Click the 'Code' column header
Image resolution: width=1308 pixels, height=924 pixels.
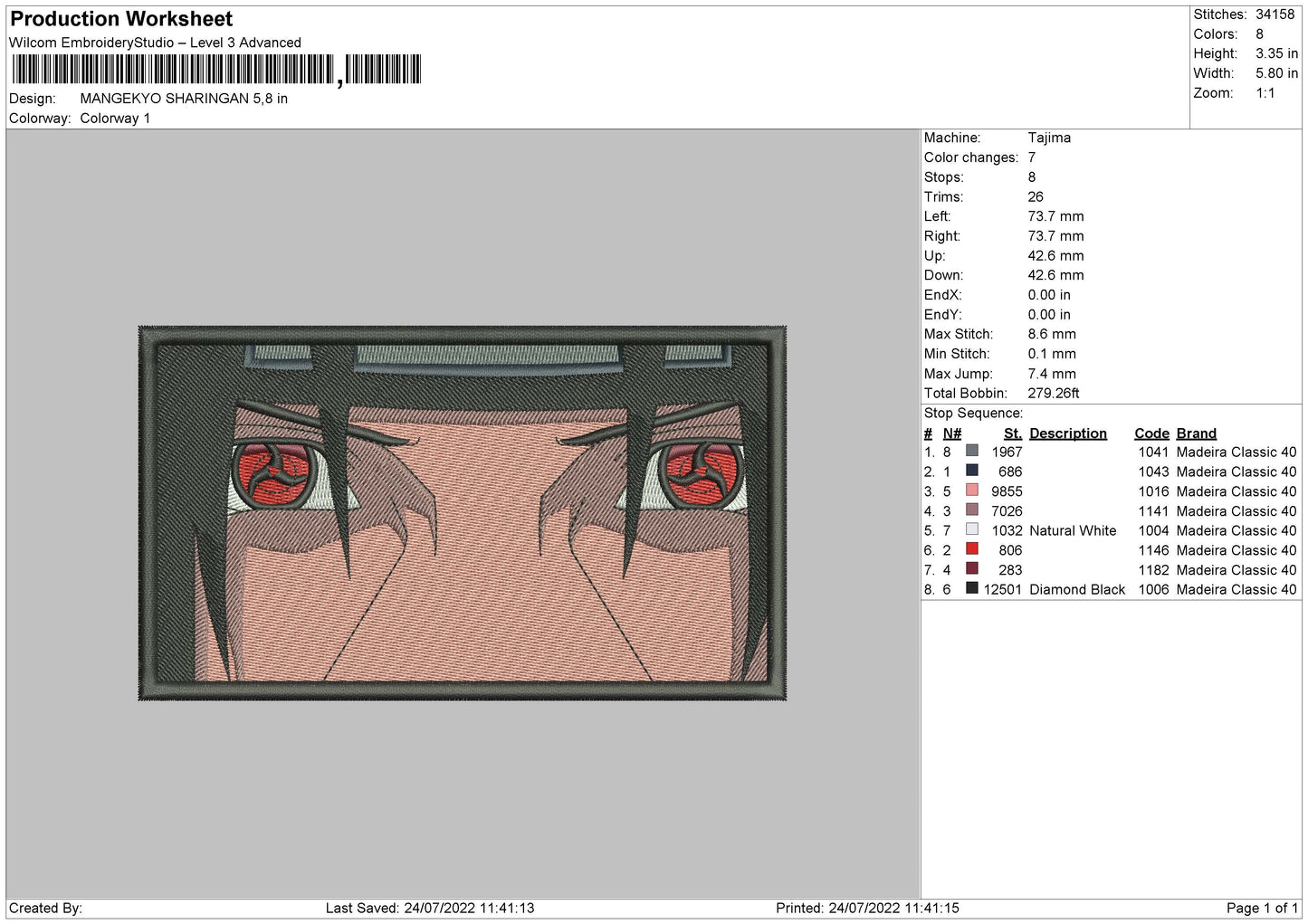(x=1151, y=433)
